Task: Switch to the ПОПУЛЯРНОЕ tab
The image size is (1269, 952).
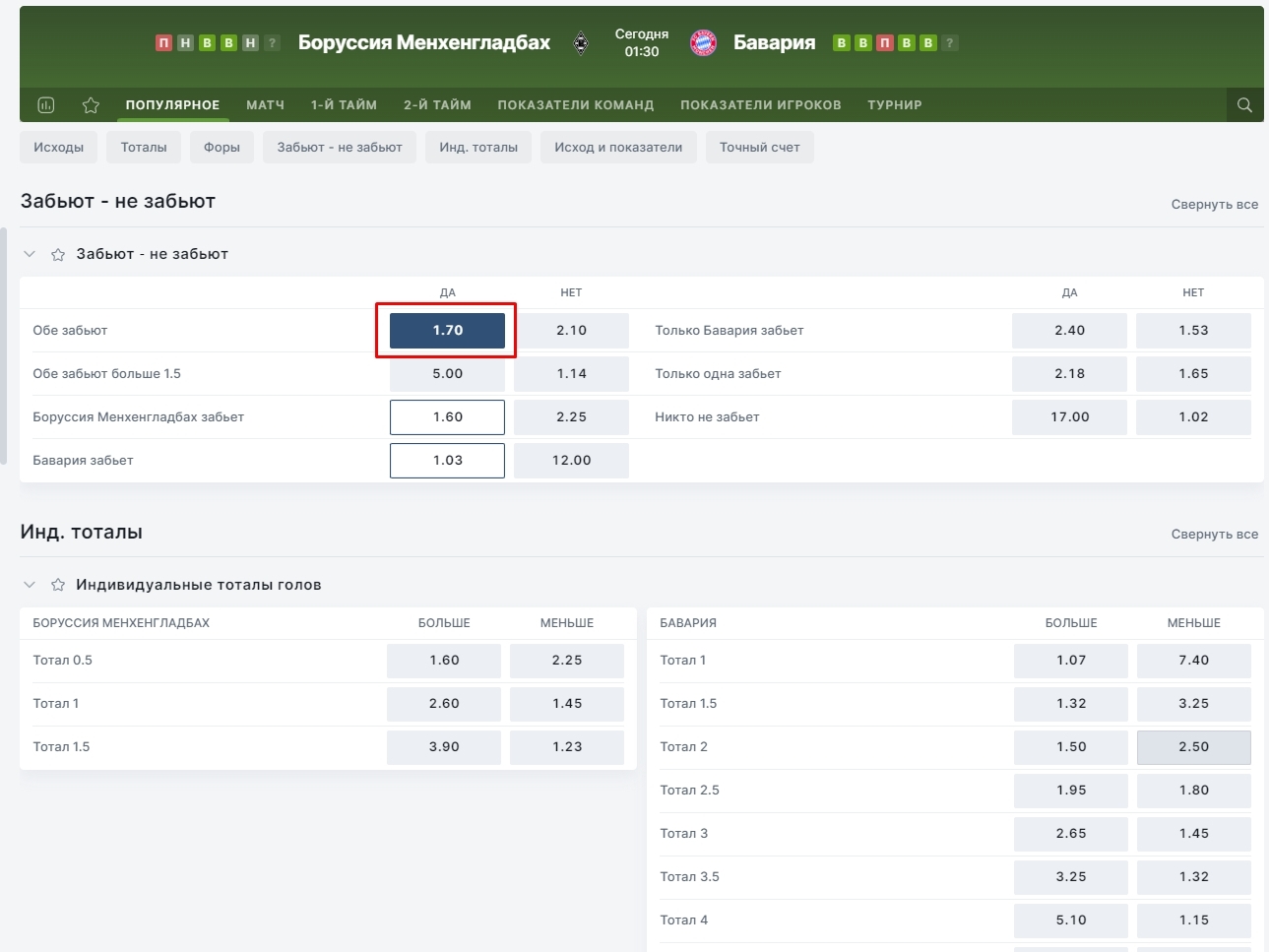Action: pyautogui.click(x=172, y=104)
